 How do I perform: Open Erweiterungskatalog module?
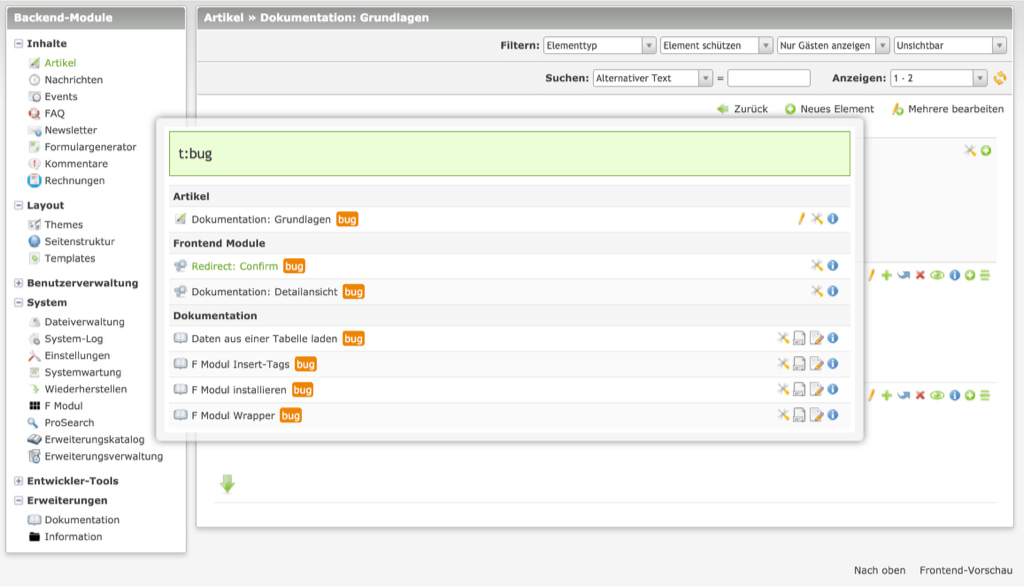(94, 439)
